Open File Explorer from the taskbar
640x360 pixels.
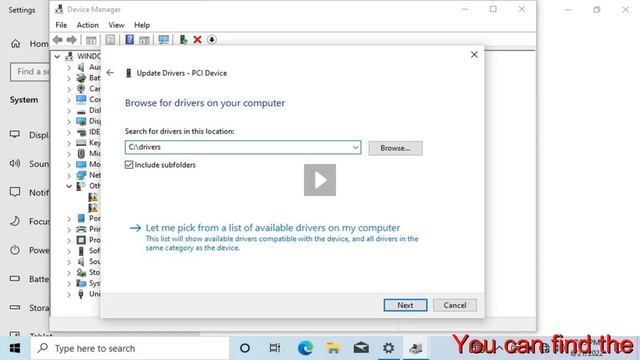pyautogui.click(x=333, y=348)
